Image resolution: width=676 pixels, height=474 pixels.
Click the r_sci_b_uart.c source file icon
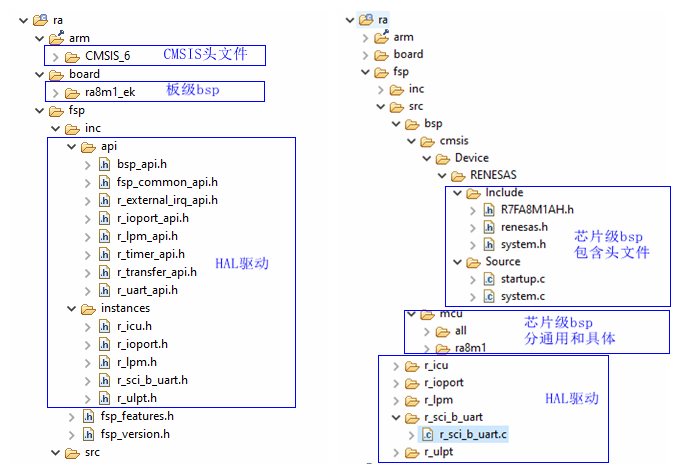pos(427,435)
